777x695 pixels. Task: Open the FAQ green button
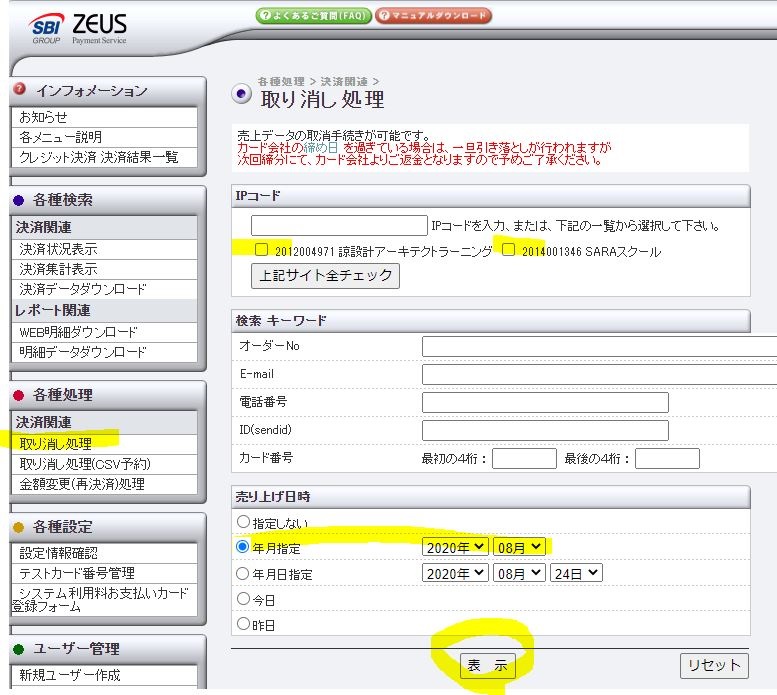[x=314, y=16]
